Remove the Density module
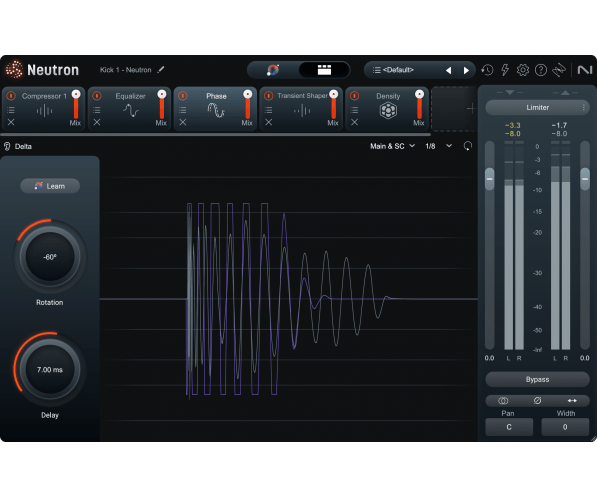The height and width of the screenshot is (497, 597). point(354,122)
